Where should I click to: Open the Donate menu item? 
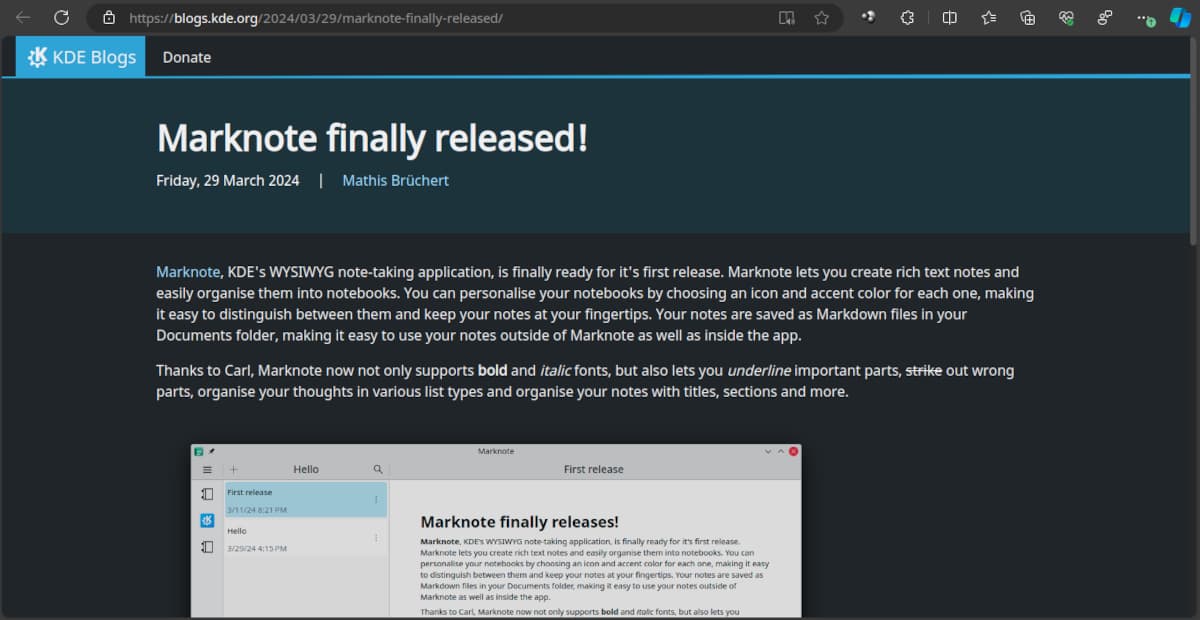click(187, 57)
